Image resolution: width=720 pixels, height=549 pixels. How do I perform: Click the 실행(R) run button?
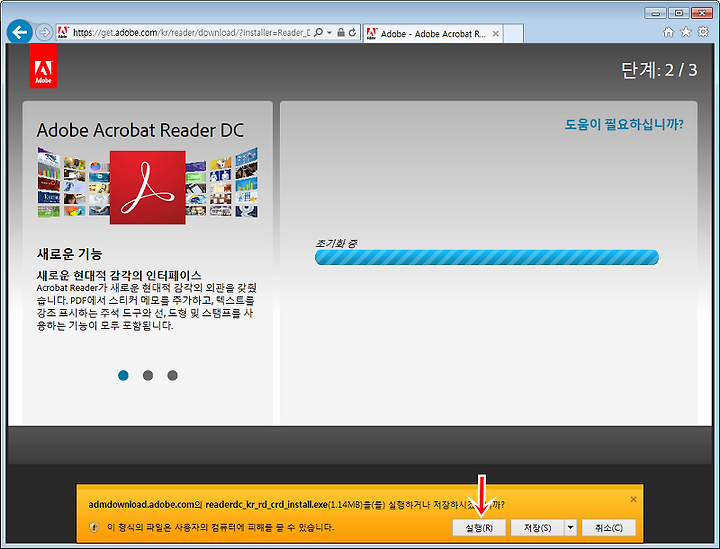pos(479,528)
